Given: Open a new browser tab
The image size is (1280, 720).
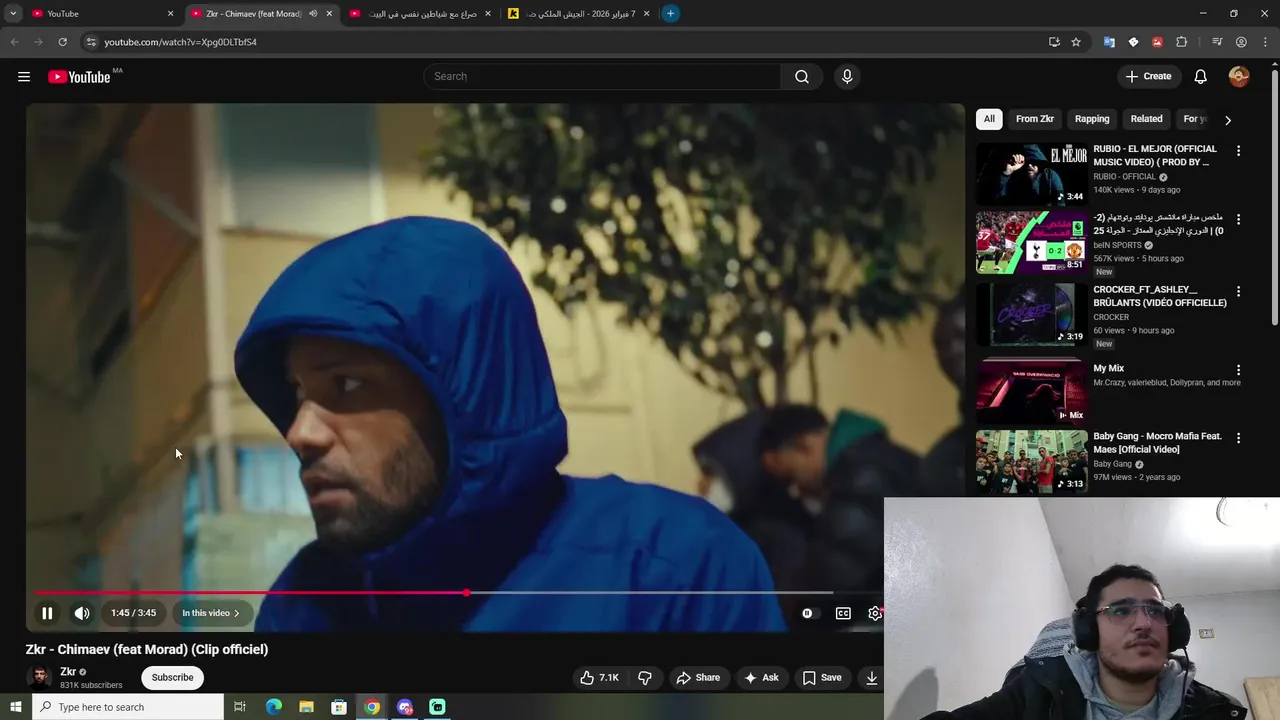Looking at the screenshot, I should pos(670,14).
